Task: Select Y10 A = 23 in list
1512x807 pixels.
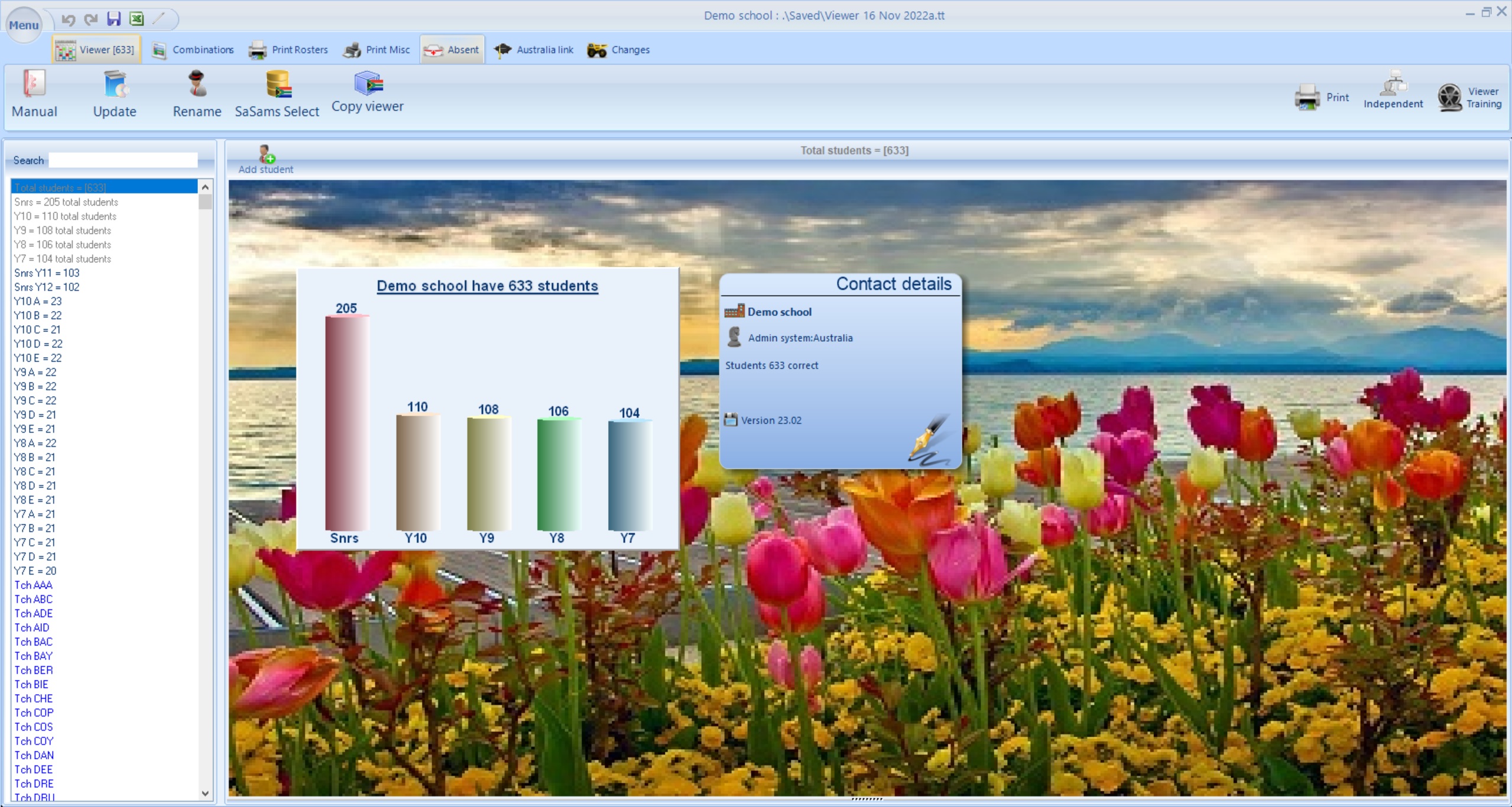Action: pyautogui.click(x=38, y=301)
